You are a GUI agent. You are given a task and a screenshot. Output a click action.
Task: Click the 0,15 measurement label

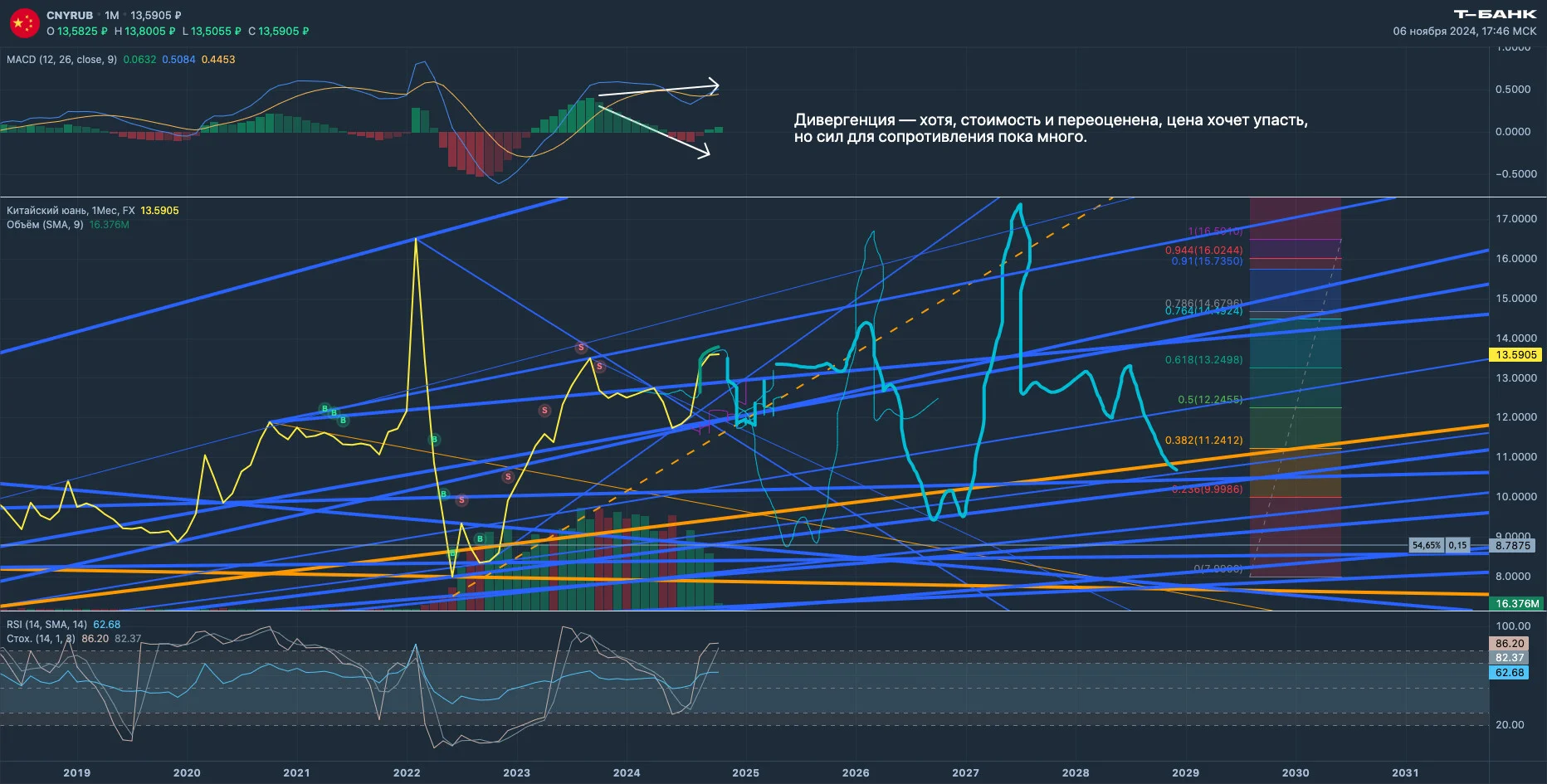point(1458,546)
